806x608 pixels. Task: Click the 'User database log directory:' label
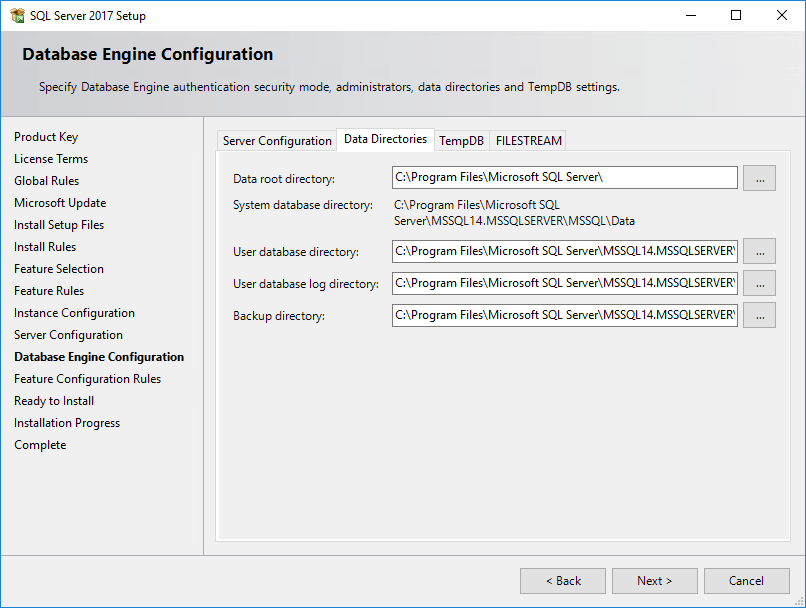pos(306,284)
